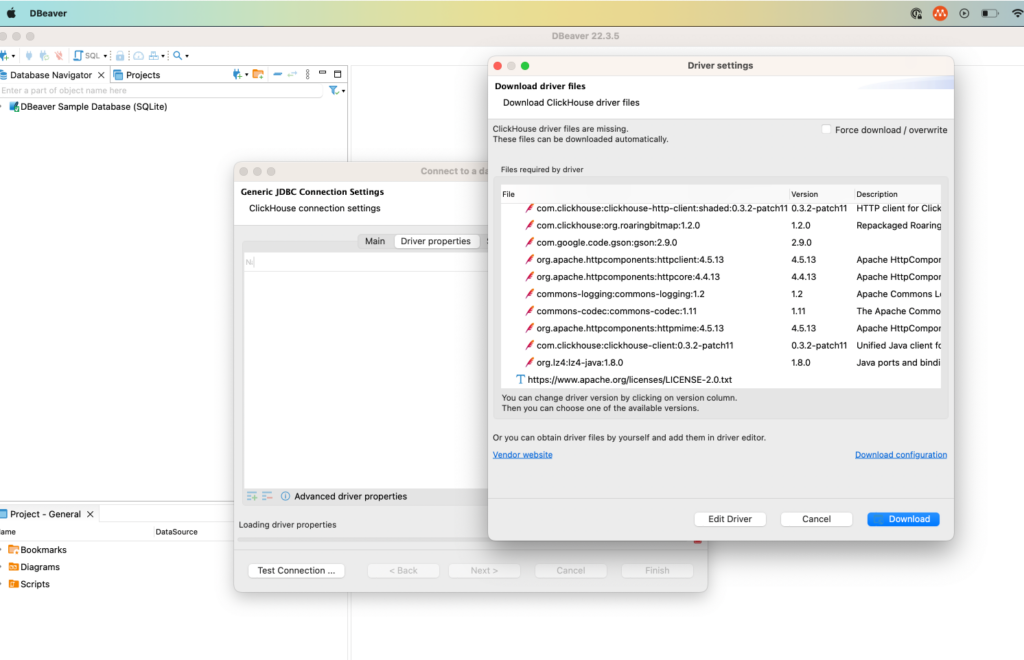Image resolution: width=1024 pixels, height=660 pixels.
Task: Click the red Disconnect icon in main toolbar
Action: point(59,55)
